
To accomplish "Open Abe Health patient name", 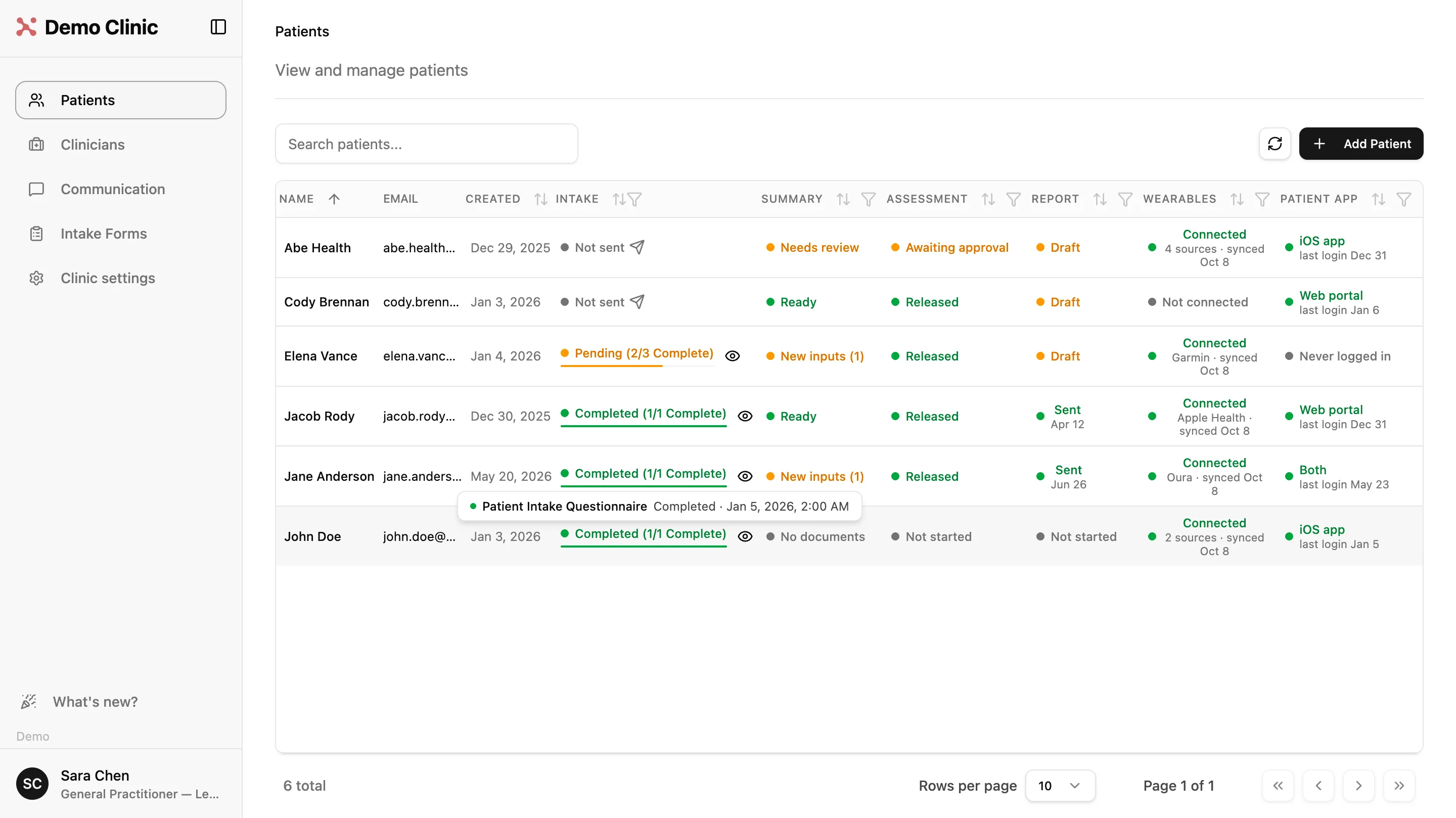I will point(317,248).
